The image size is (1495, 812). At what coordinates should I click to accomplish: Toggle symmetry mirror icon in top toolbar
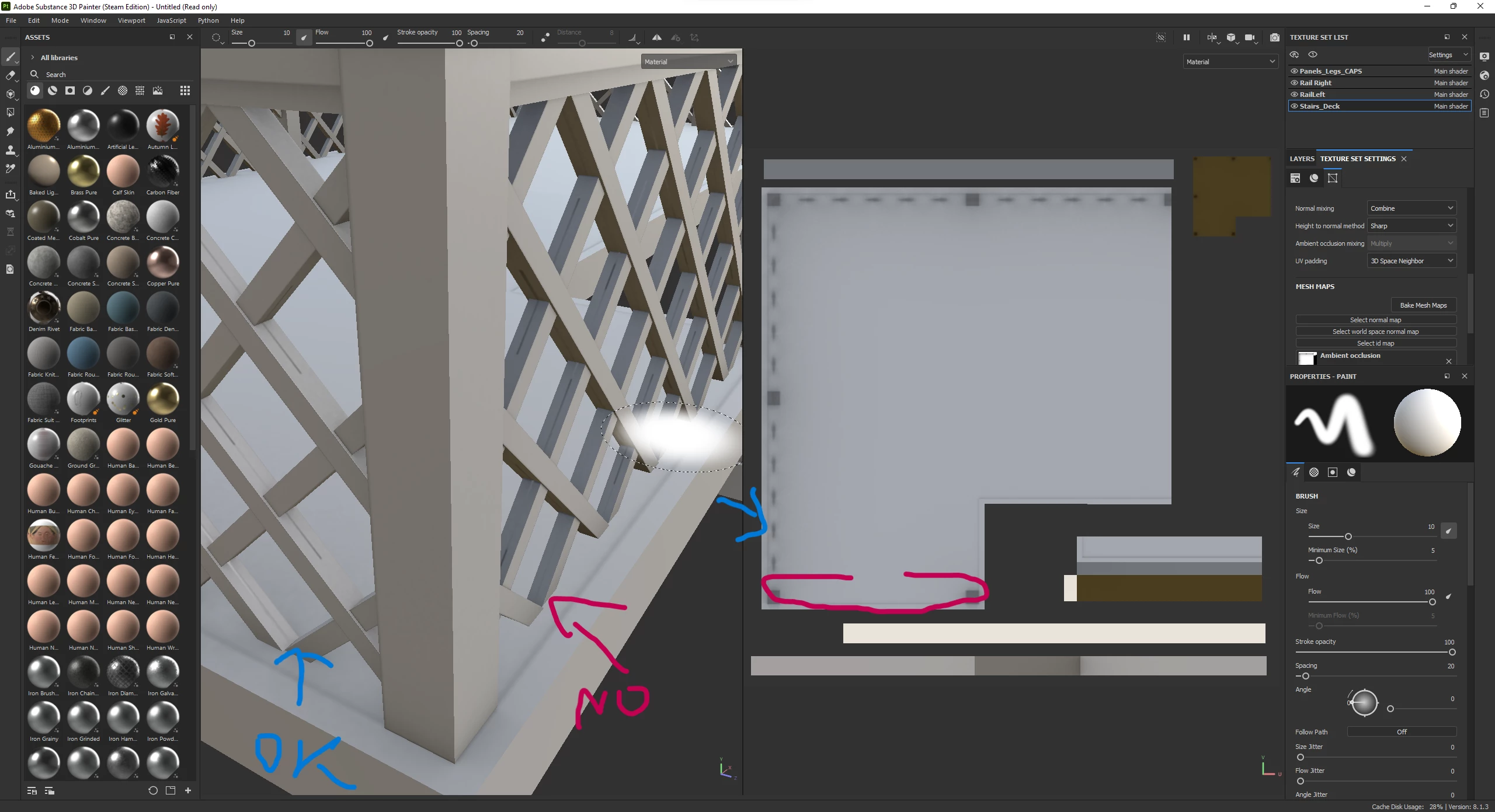[657, 37]
